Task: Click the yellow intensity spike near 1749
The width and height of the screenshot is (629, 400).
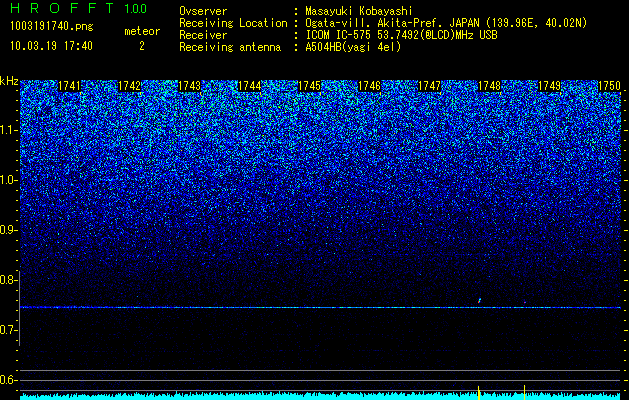Action: (524, 392)
